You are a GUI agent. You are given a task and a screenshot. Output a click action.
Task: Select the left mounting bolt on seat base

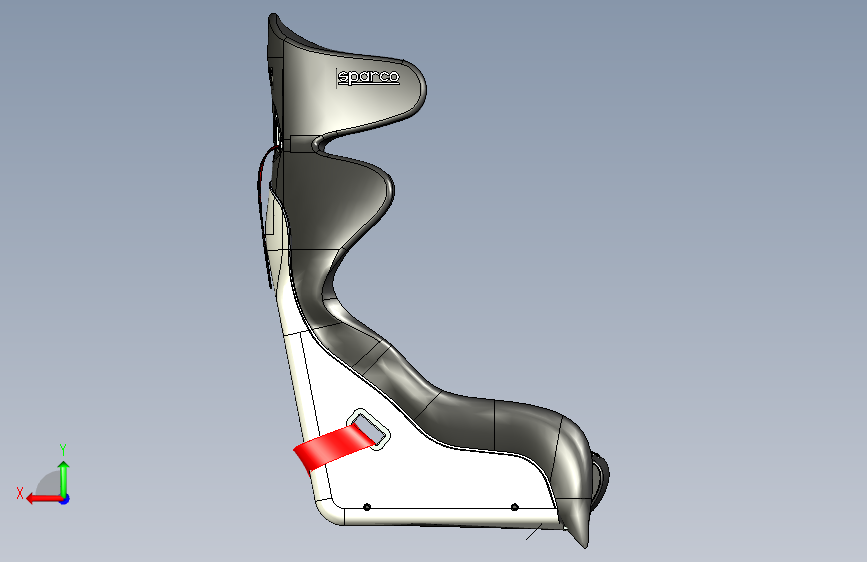[367, 507]
